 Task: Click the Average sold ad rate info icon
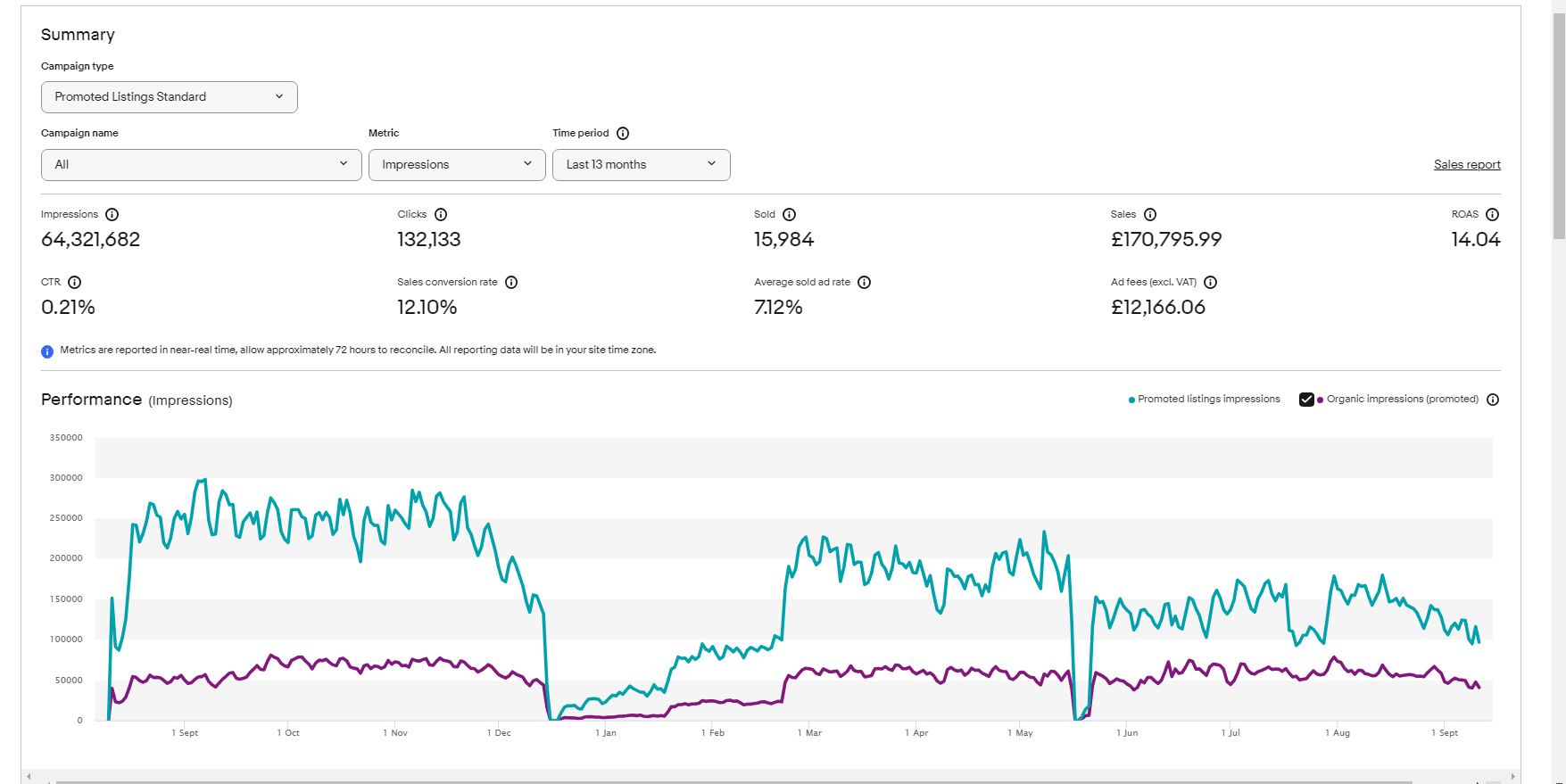(x=865, y=283)
